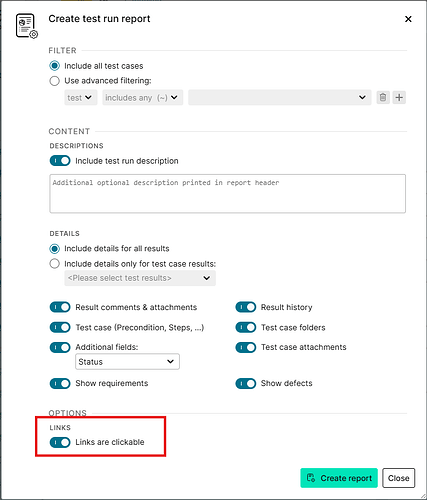Toggle Links are clickable switch

60,442
